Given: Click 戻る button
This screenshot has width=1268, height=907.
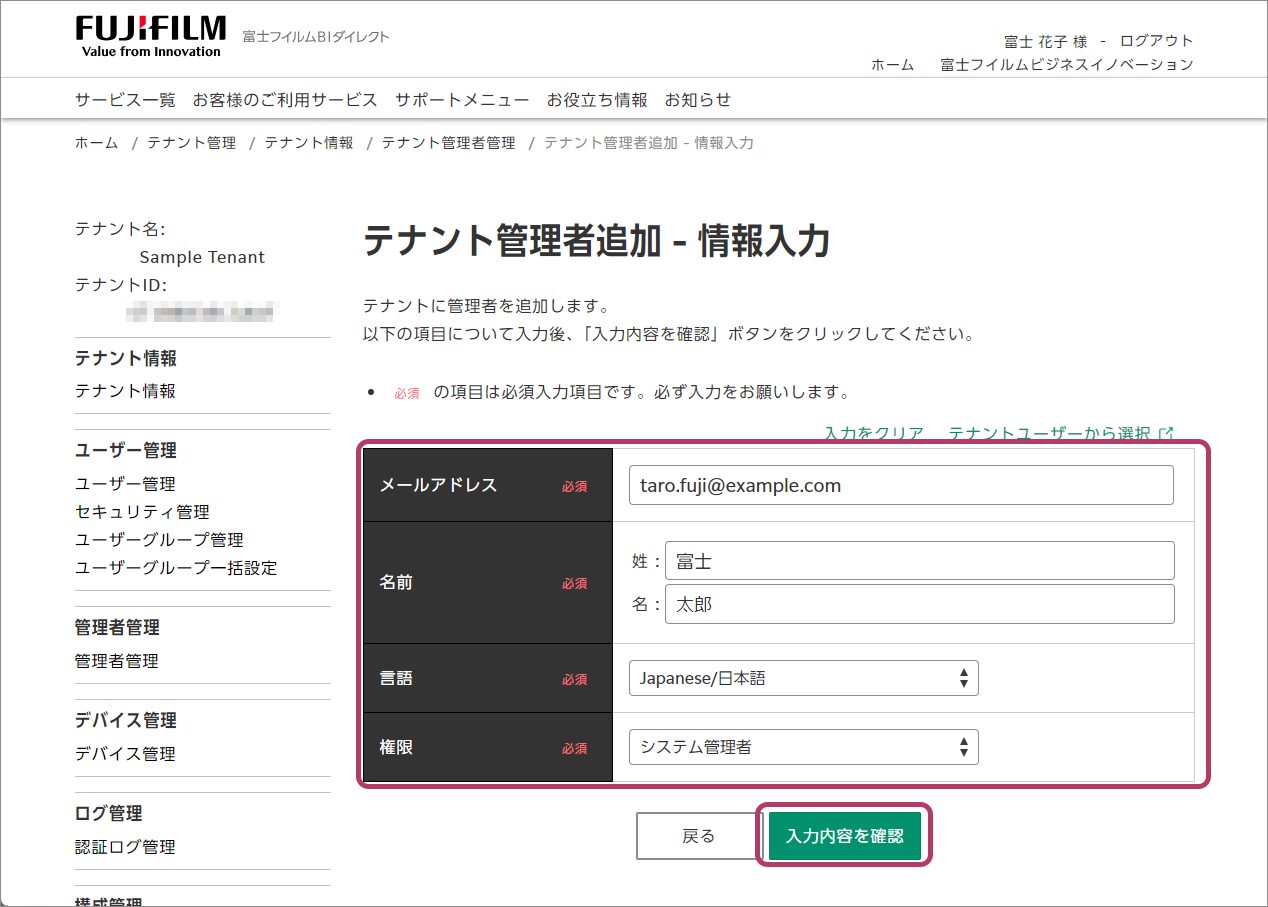Looking at the screenshot, I should pos(699,836).
